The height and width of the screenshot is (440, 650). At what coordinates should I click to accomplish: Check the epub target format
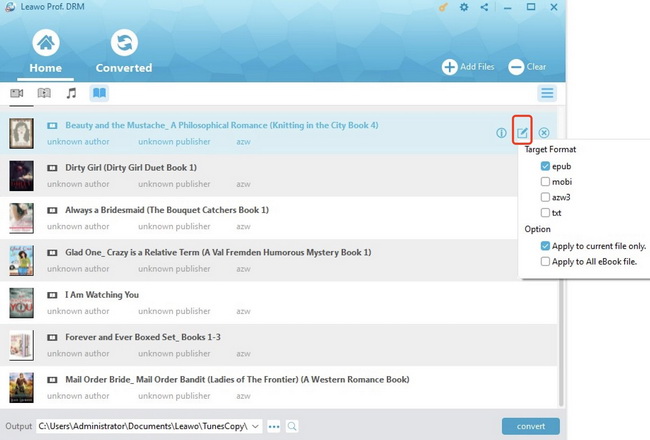pyautogui.click(x=545, y=166)
